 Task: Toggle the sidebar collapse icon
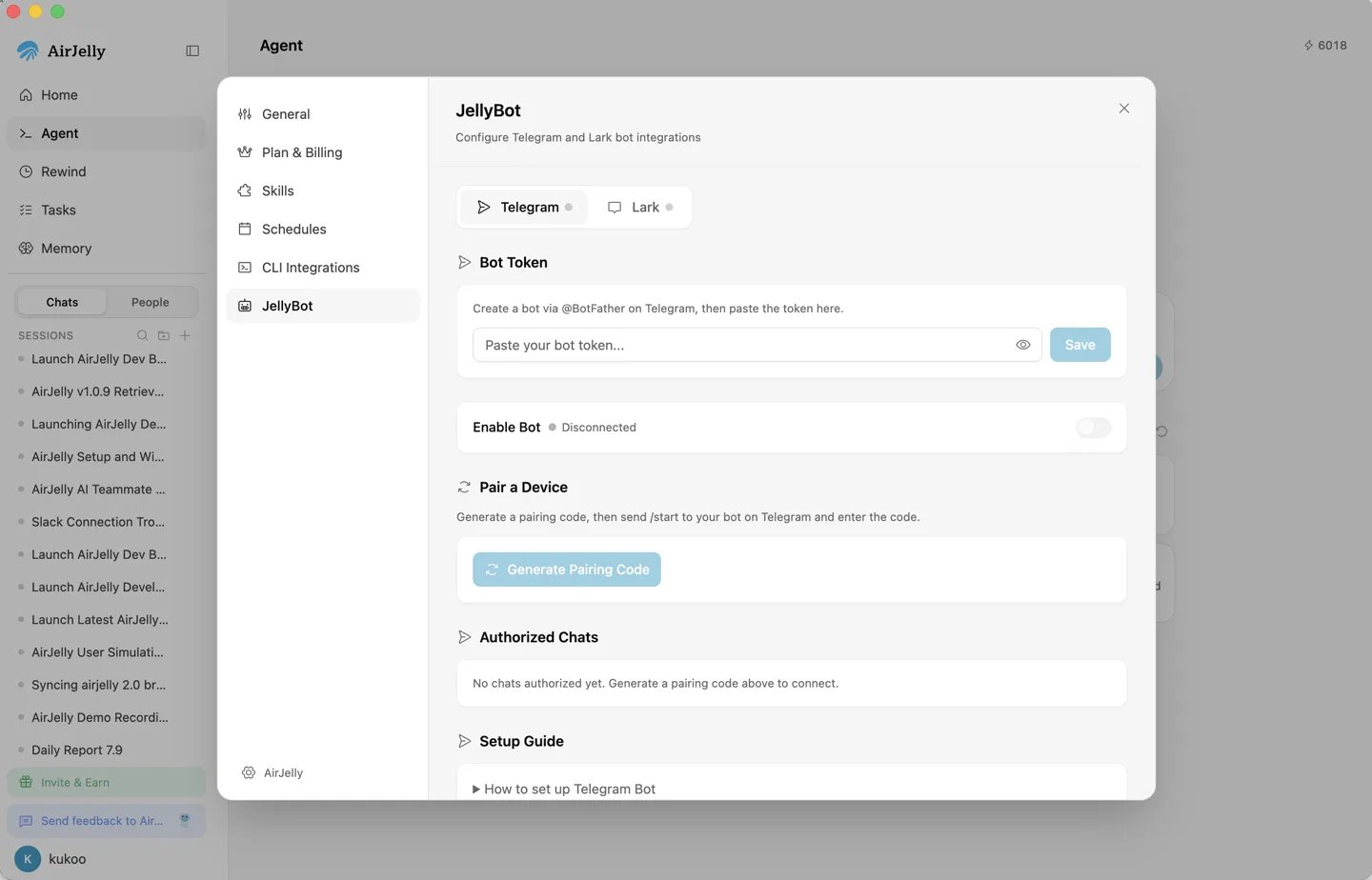point(192,50)
